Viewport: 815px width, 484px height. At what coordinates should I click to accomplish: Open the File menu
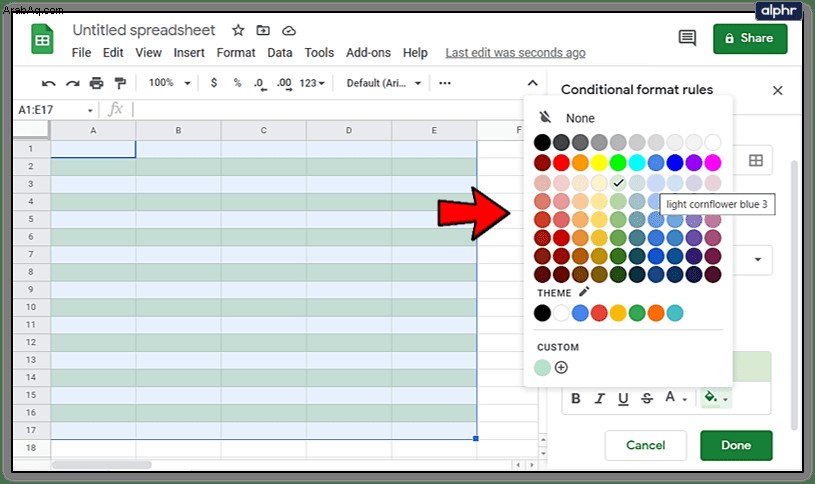(x=81, y=53)
